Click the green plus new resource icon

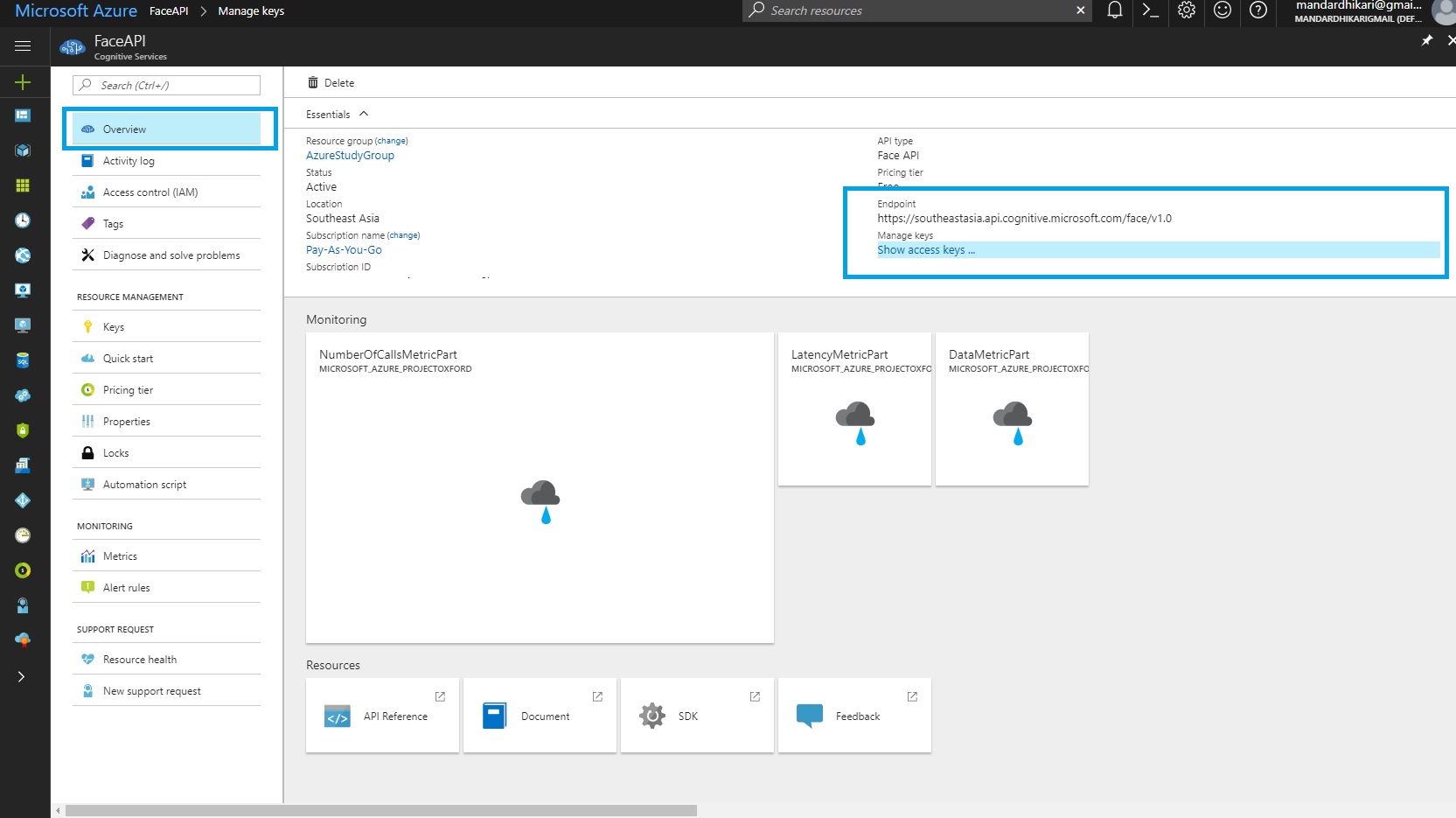(23, 82)
